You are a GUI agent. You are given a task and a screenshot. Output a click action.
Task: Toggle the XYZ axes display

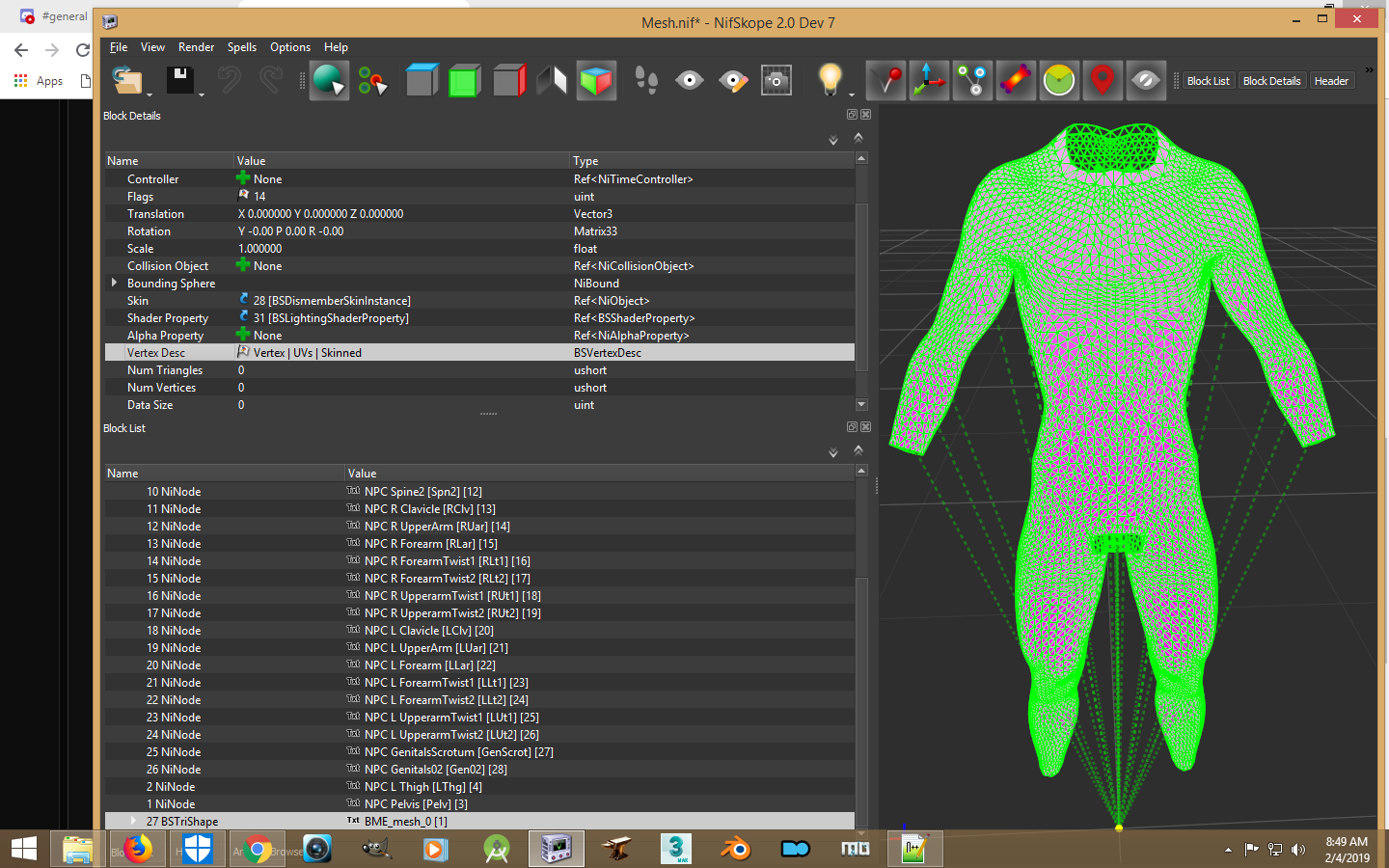(929, 80)
